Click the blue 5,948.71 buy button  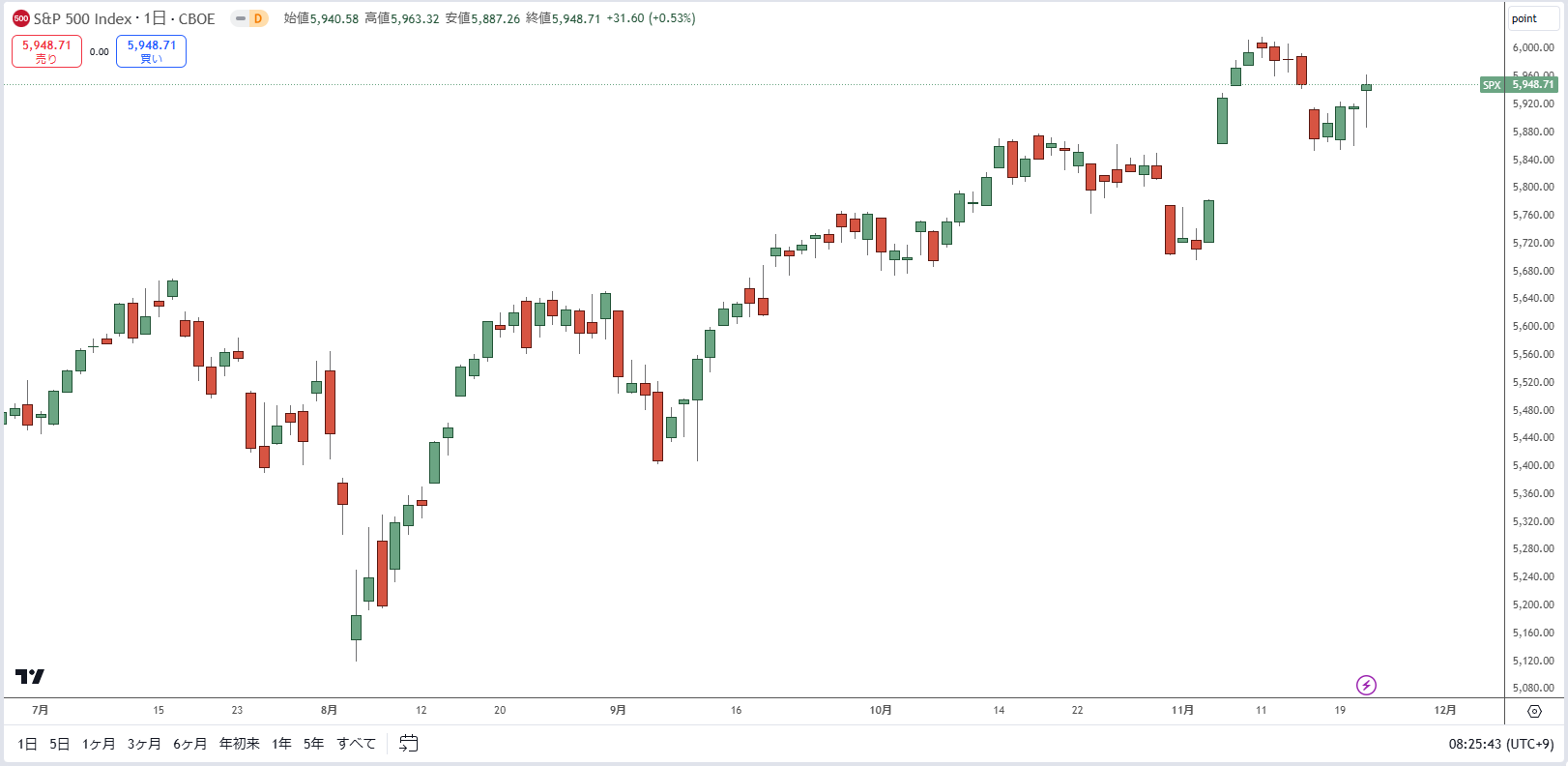tap(151, 51)
